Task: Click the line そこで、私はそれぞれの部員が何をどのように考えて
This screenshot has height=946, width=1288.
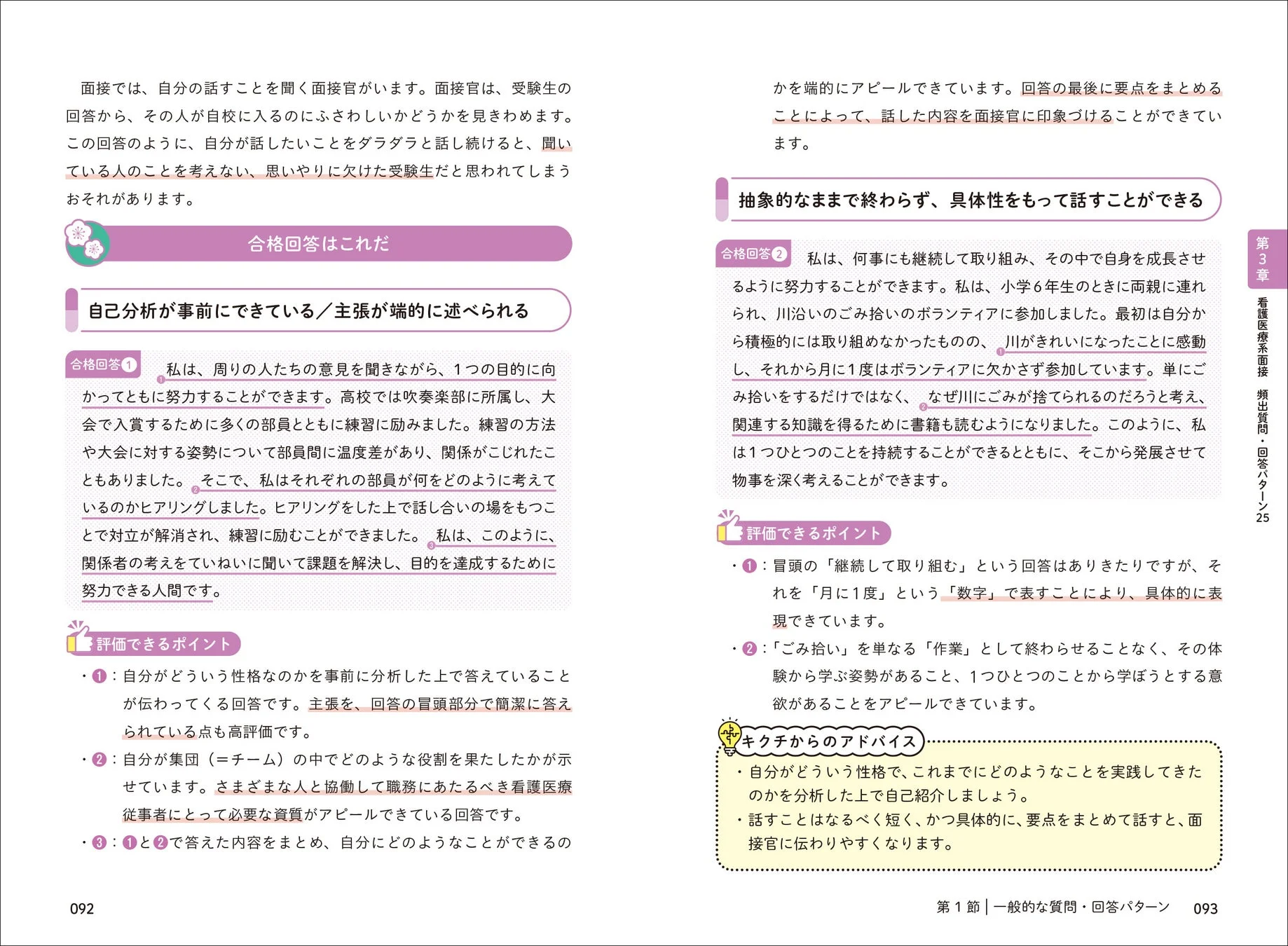Action: [x=378, y=480]
